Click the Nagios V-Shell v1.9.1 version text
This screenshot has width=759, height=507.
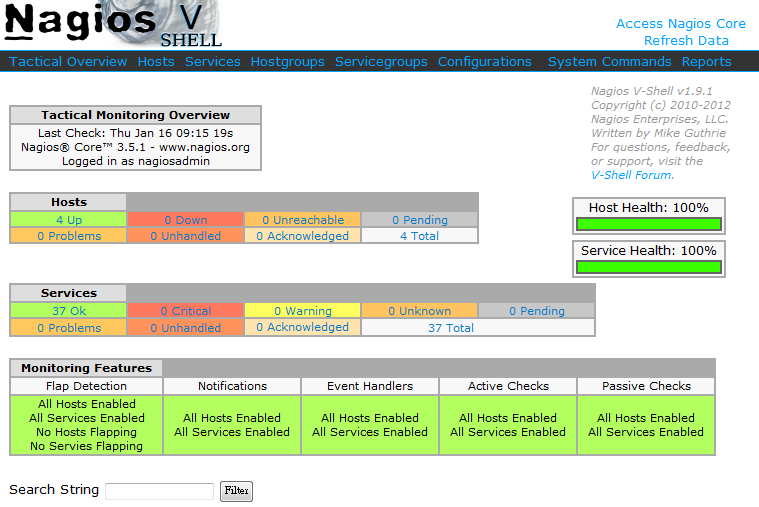click(652, 91)
